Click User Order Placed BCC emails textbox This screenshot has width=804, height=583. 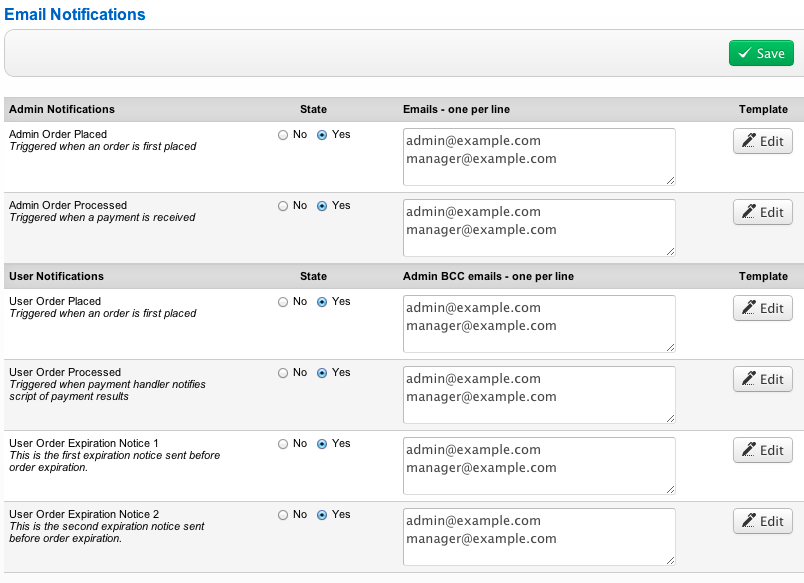coord(539,324)
